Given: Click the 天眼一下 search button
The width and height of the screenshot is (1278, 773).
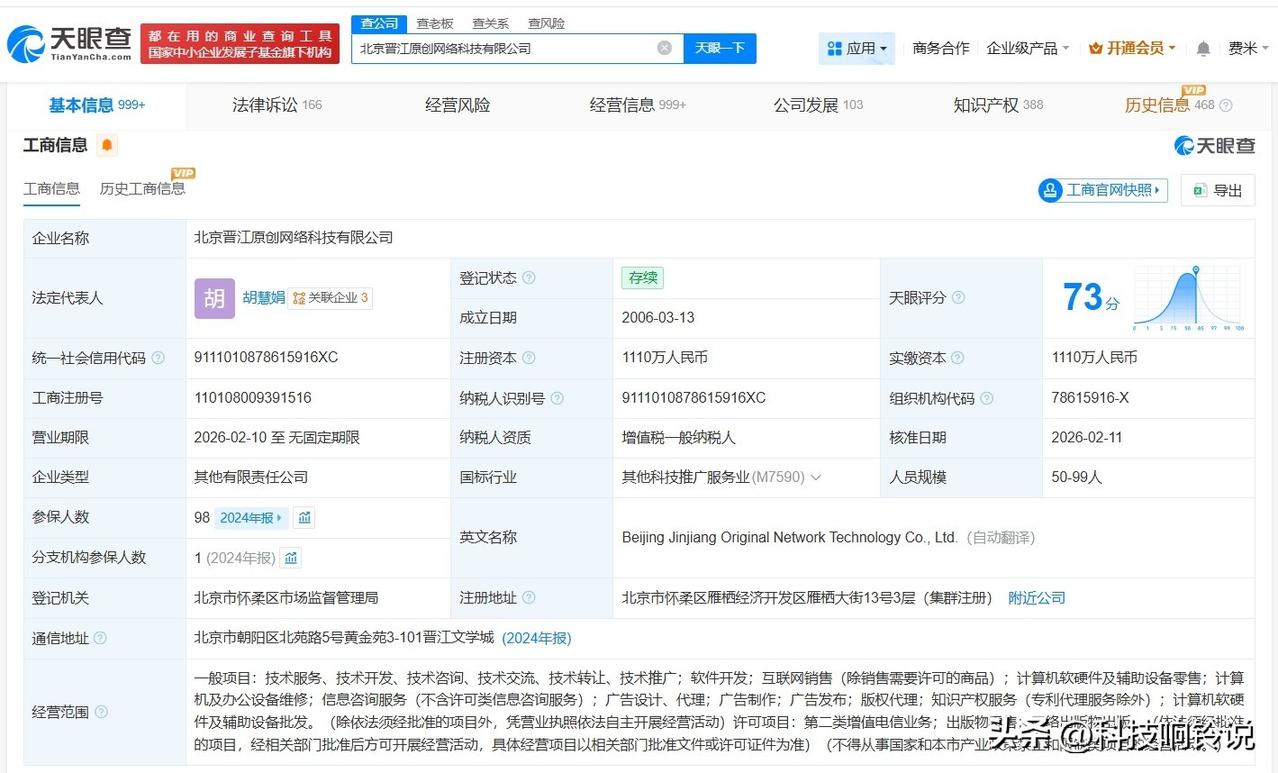Looking at the screenshot, I should pos(720,48).
